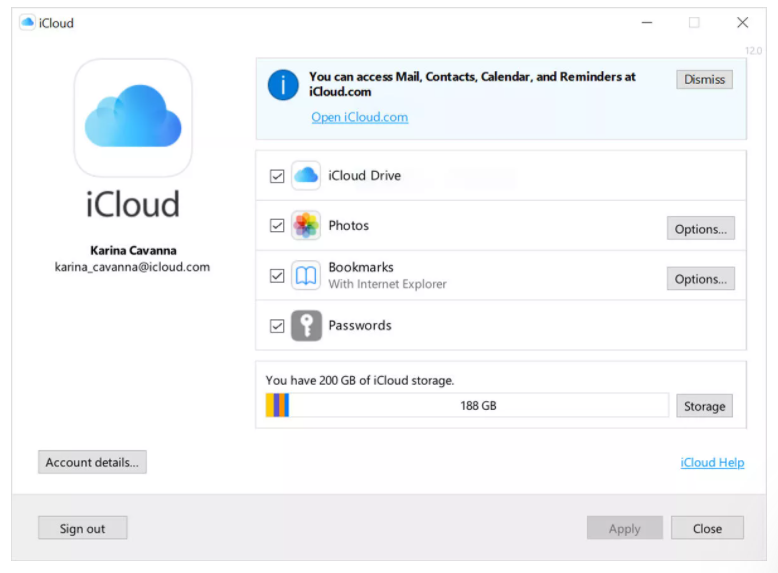Screen dimensions: 778x573
Task: Click the Bookmarks book icon
Action: pyautogui.click(x=306, y=275)
